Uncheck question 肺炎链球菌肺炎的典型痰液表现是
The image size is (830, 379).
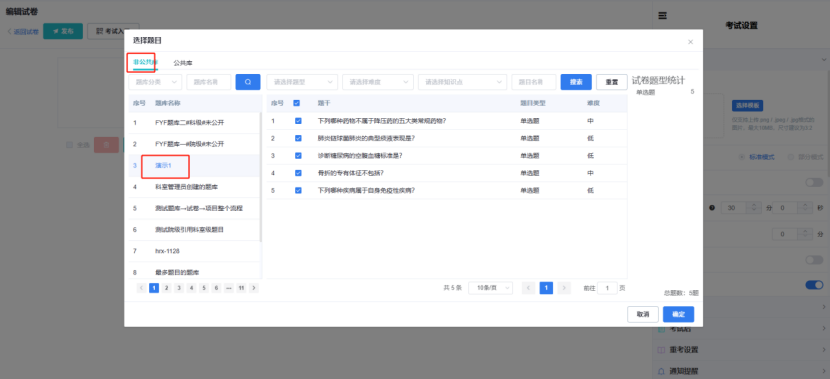pyautogui.click(x=298, y=138)
